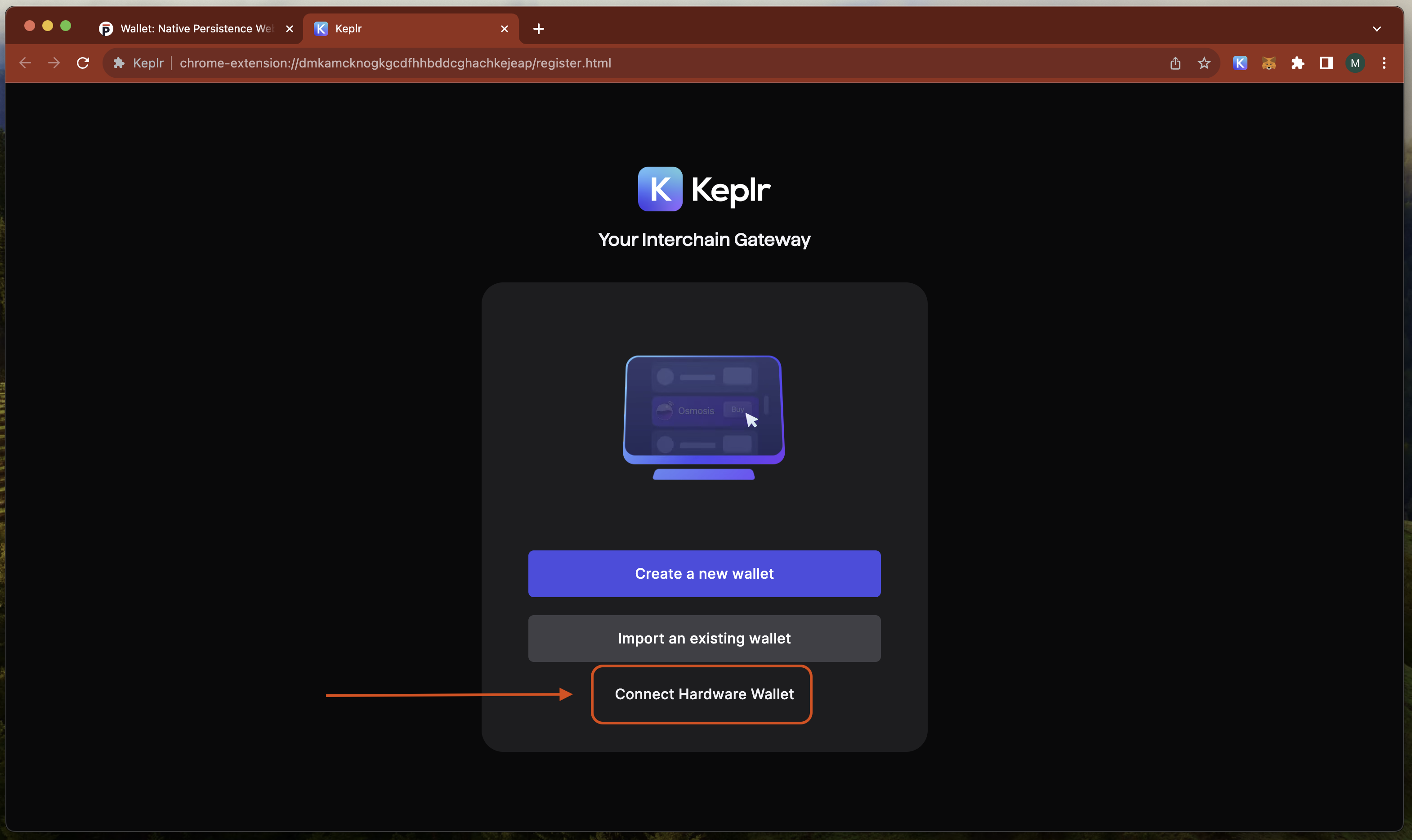Image resolution: width=1412 pixels, height=840 pixels.
Task: Toggle the browser side panel icon
Action: coord(1326,63)
